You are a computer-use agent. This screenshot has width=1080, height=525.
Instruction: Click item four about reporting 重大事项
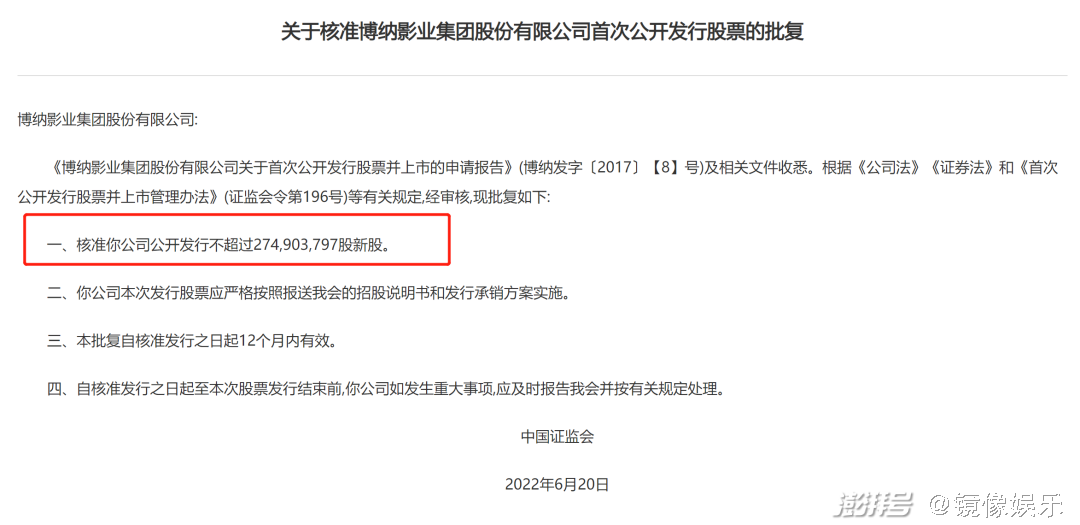[x=386, y=389]
